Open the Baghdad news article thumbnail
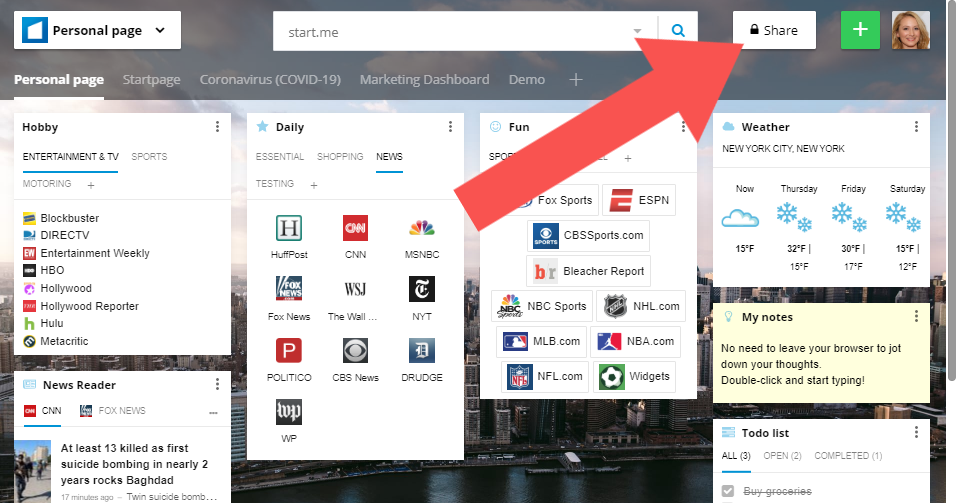 tap(32, 471)
